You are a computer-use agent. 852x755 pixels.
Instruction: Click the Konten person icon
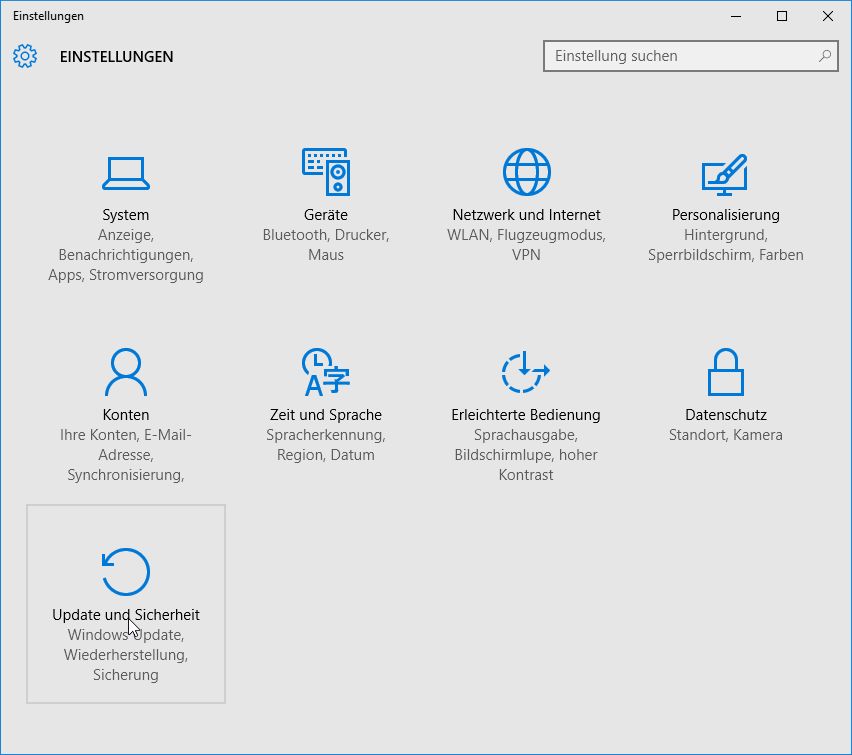(x=126, y=372)
